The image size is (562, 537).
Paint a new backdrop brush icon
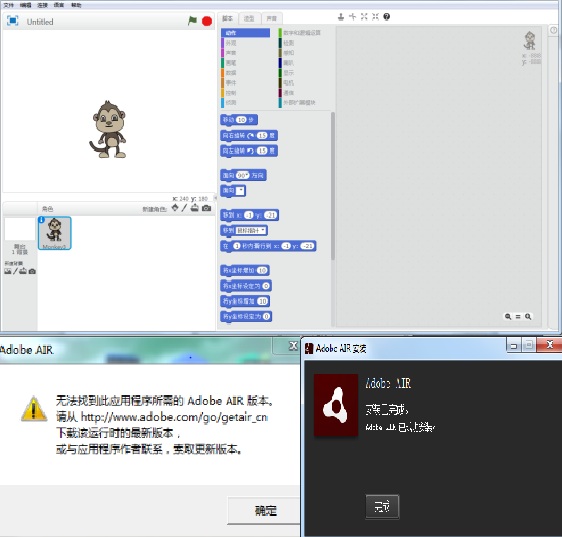tap(15, 271)
